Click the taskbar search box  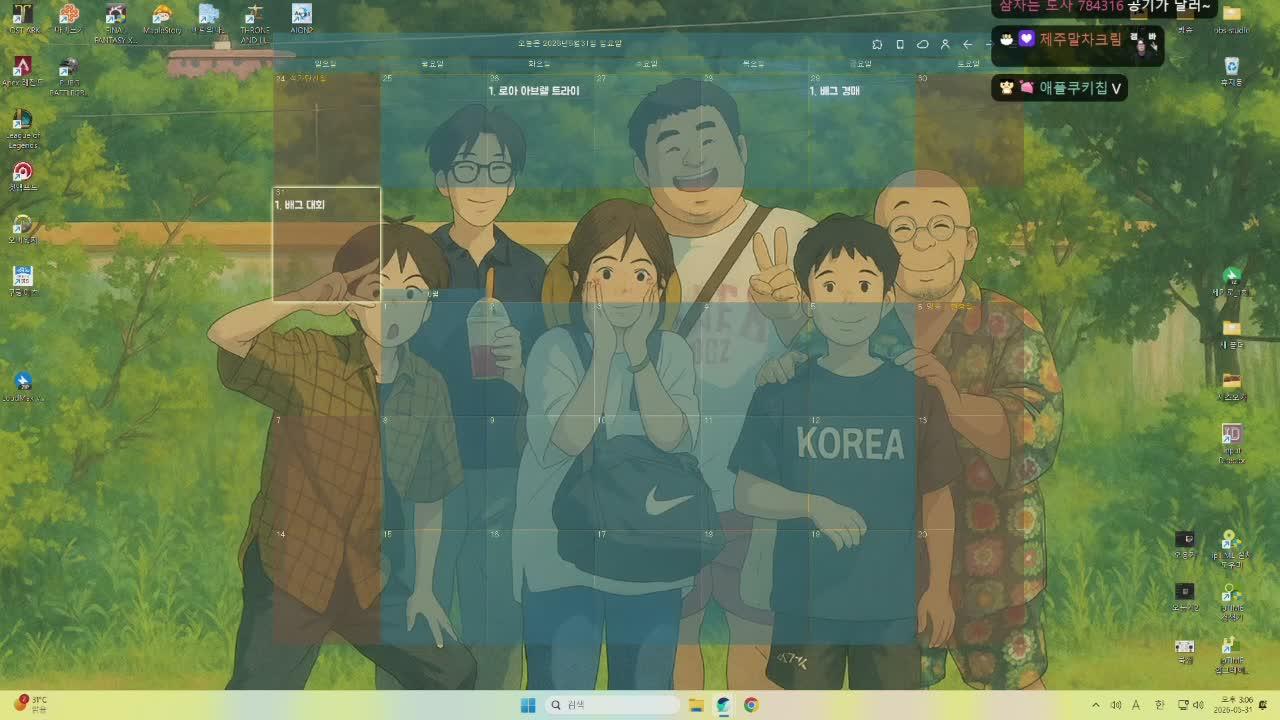tap(612, 705)
